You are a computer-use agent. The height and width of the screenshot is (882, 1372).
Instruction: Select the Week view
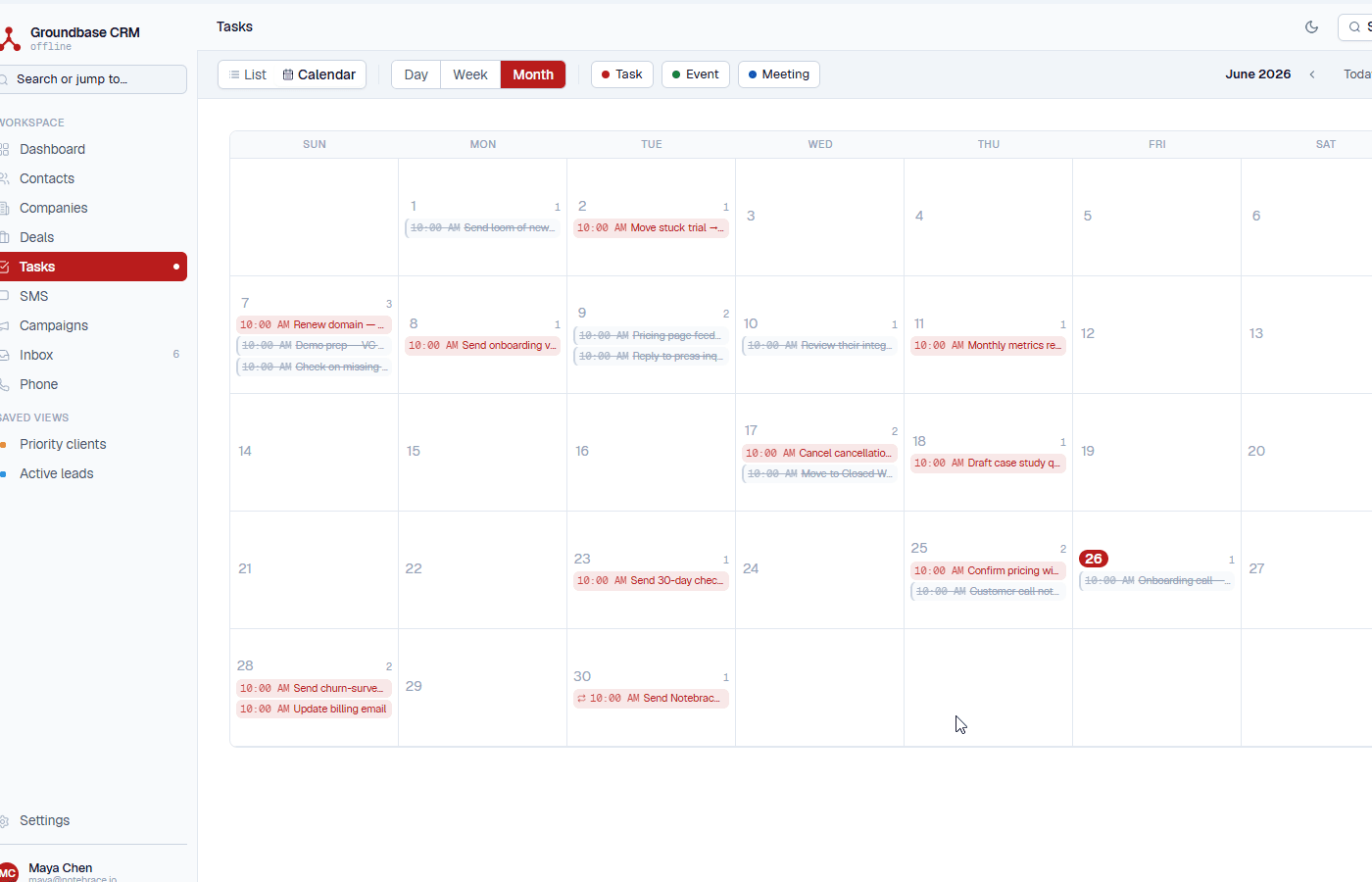470,74
